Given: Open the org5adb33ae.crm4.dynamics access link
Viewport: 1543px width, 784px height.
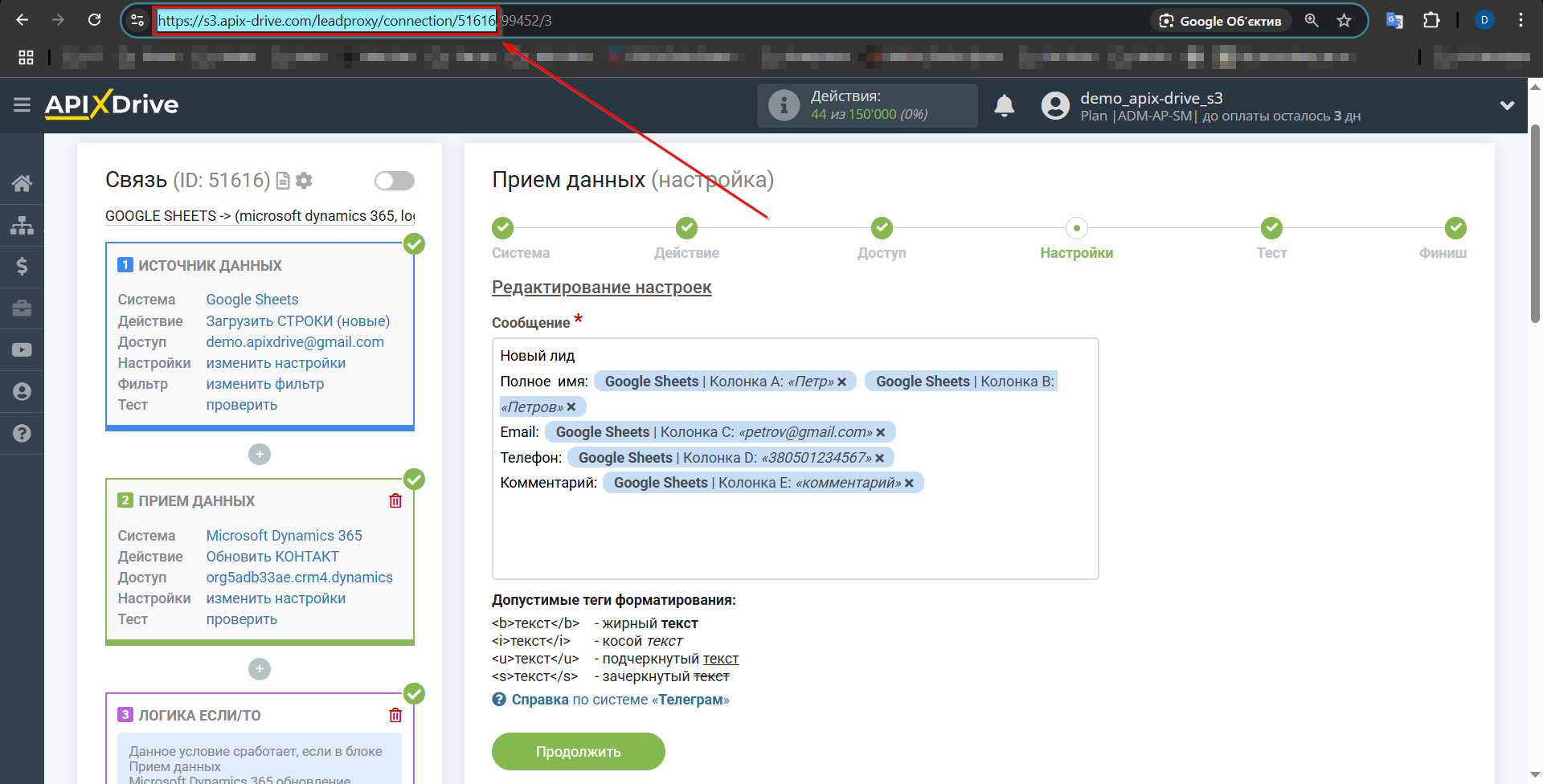Looking at the screenshot, I should tap(300, 578).
